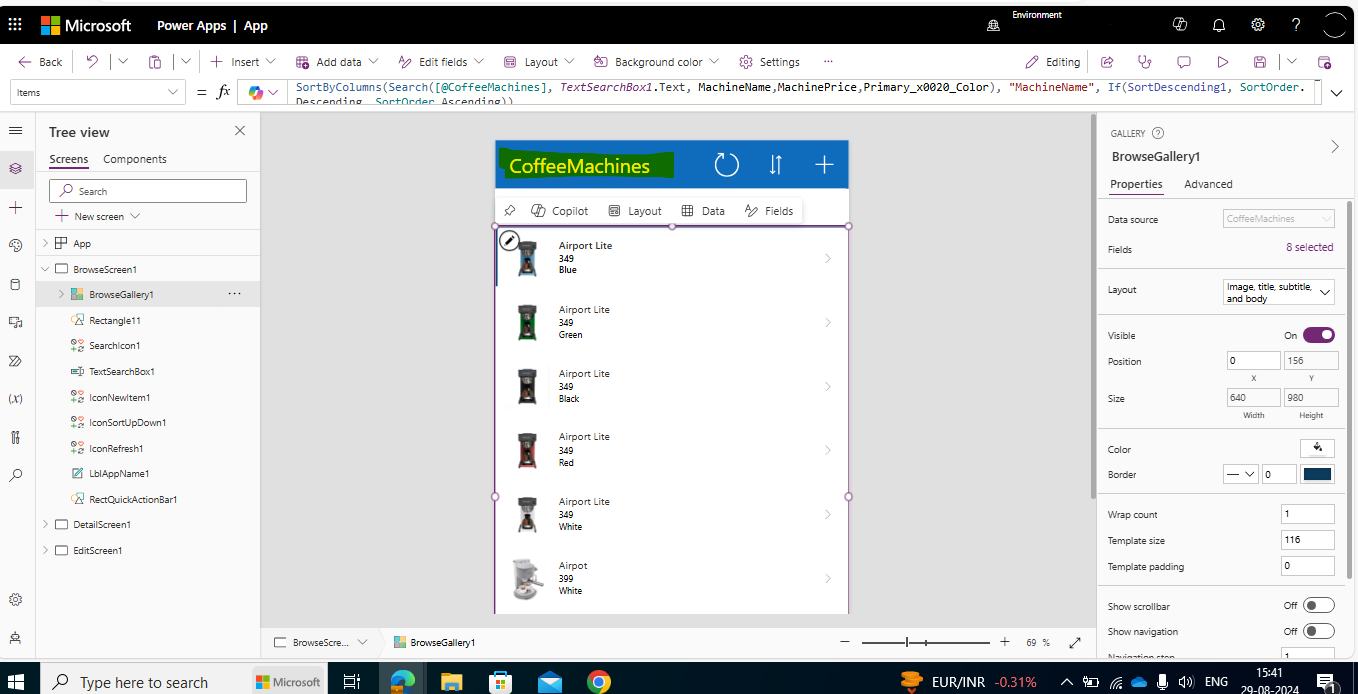
Task: Open the 8 selected fields link
Action: coord(1309,247)
